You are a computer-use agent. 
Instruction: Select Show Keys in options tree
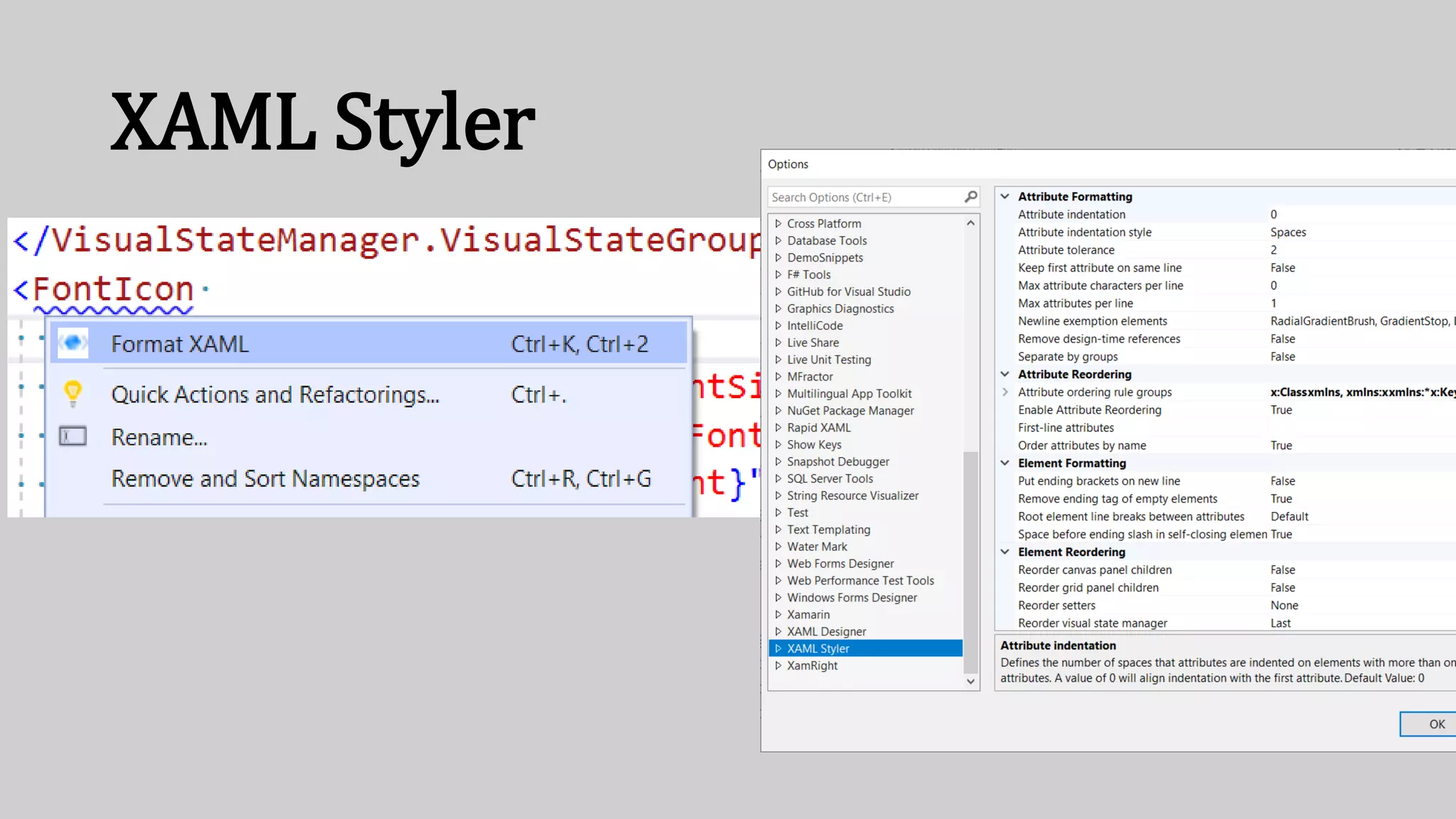814,444
